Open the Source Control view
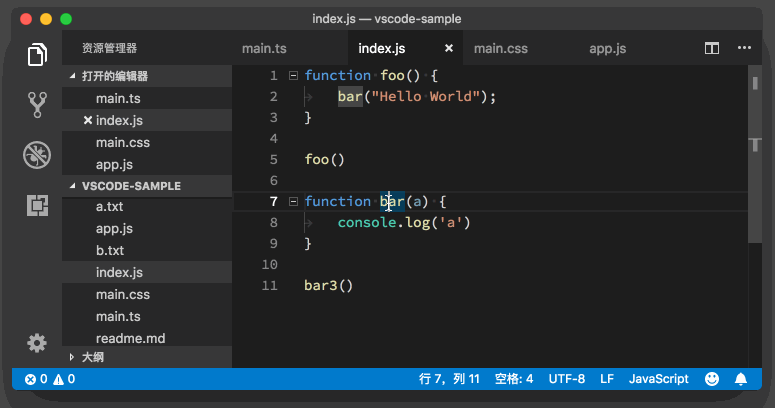The image size is (775, 408). [x=37, y=103]
